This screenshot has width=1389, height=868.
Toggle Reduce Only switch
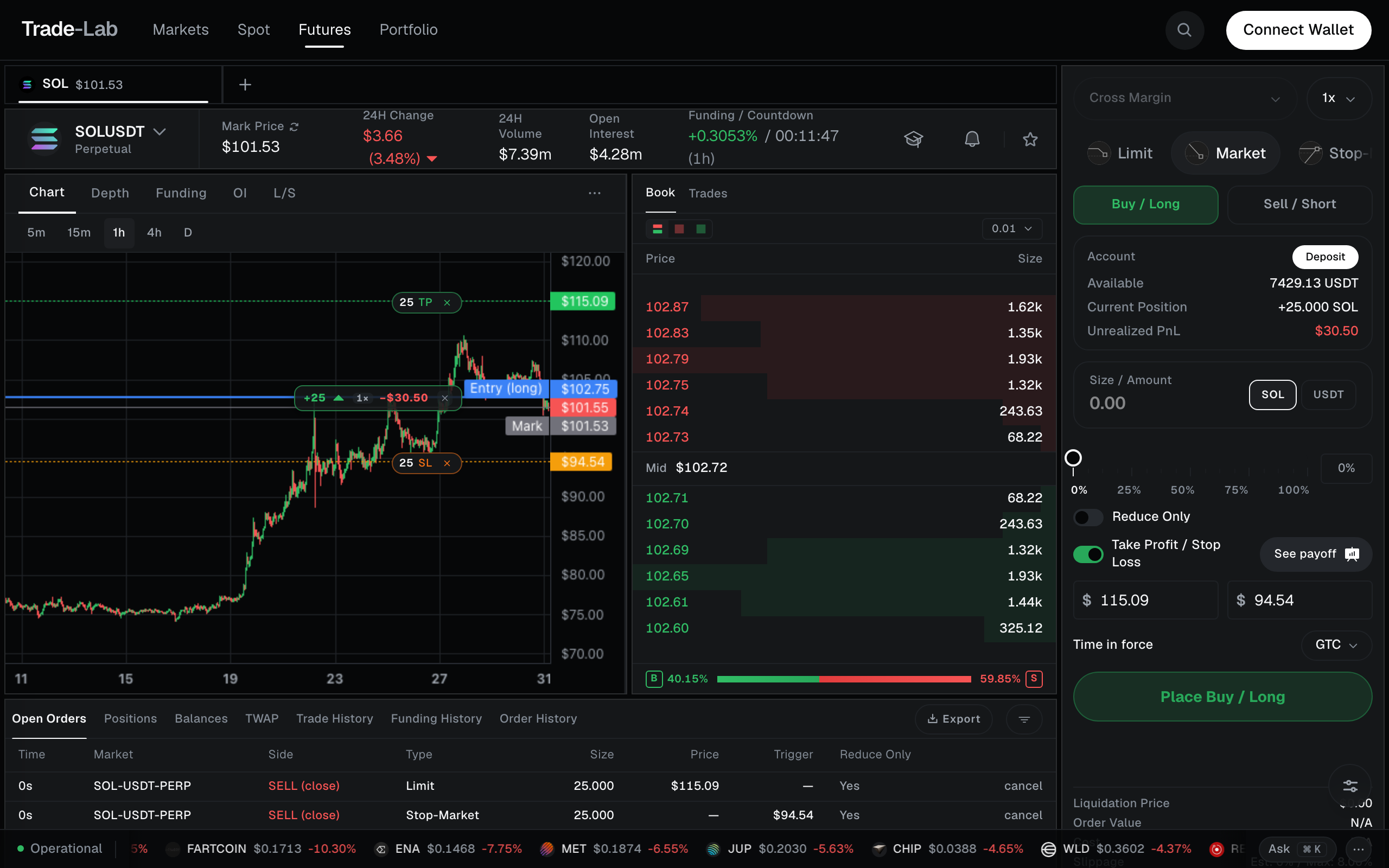point(1088,516)
